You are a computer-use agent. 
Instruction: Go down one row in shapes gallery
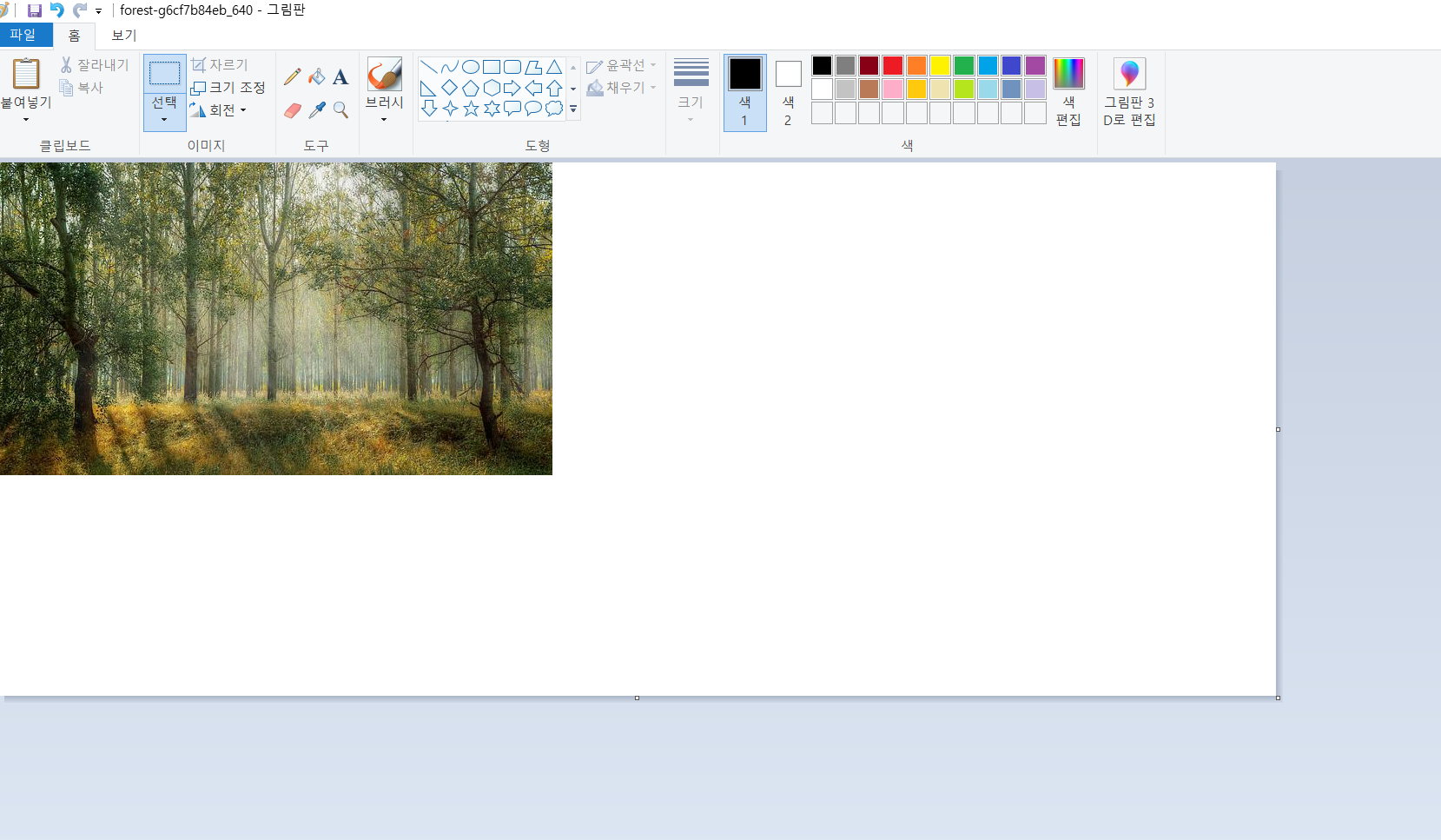(573, 89)
